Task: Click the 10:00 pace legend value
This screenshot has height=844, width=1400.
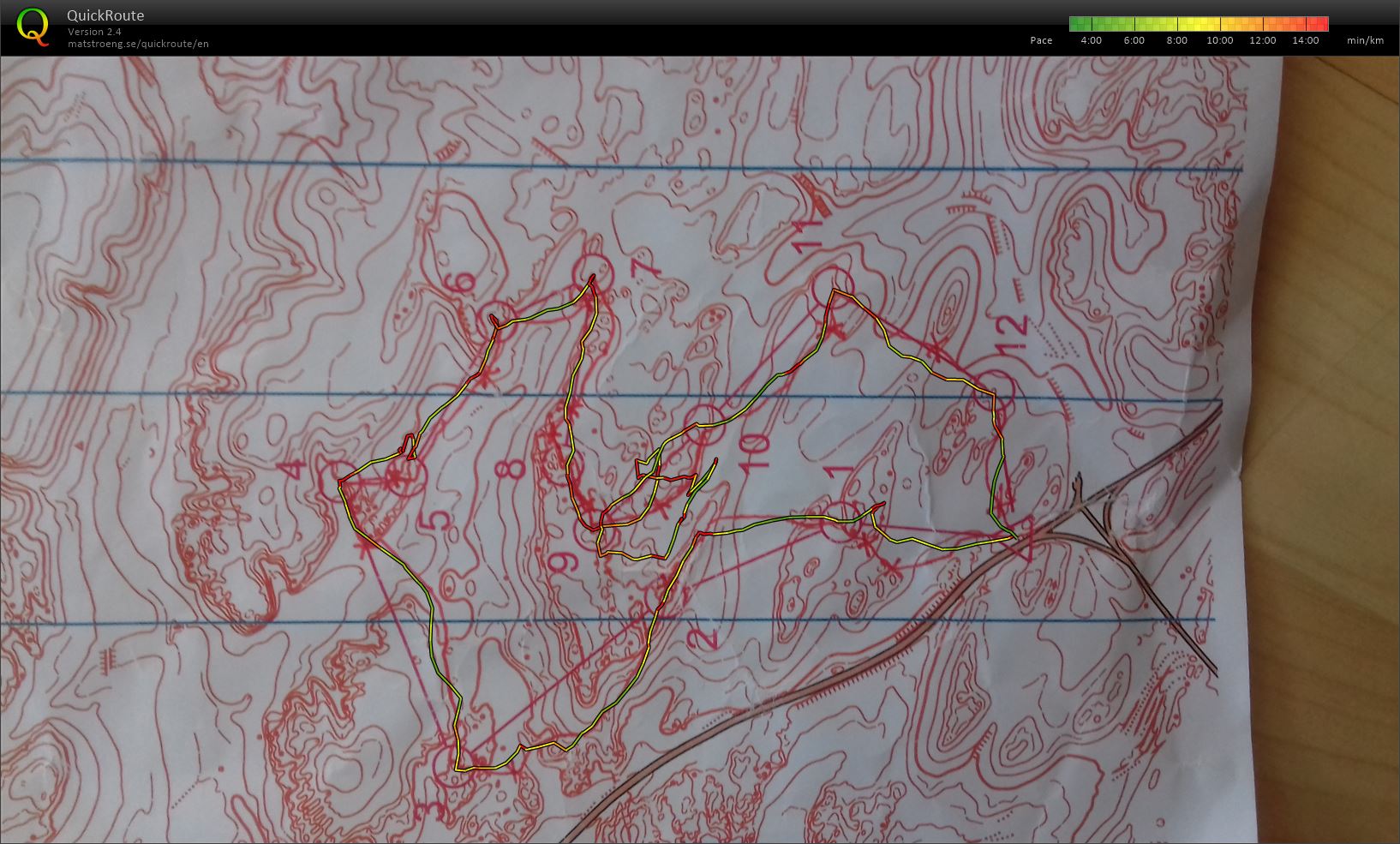Action: click(x=1220, y=40)
